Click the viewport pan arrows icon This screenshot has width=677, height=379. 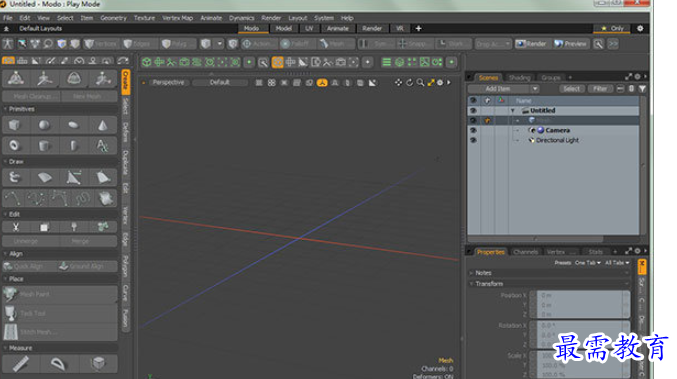point(398,82)
